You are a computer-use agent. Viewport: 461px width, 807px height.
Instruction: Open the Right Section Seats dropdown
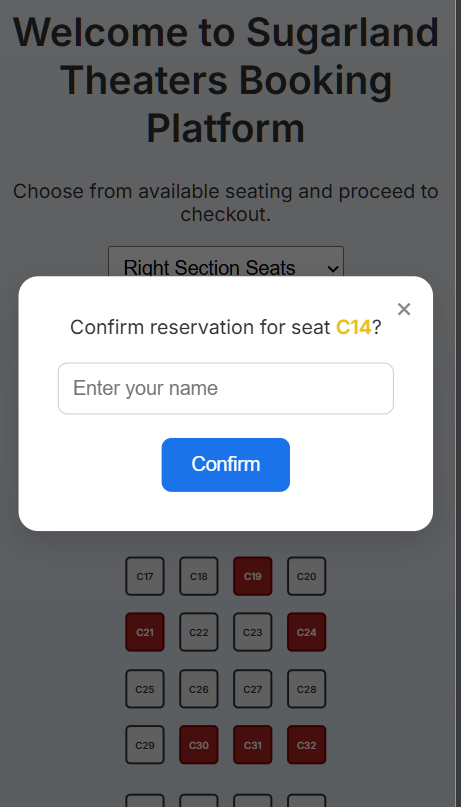click(x=226, y=268)
